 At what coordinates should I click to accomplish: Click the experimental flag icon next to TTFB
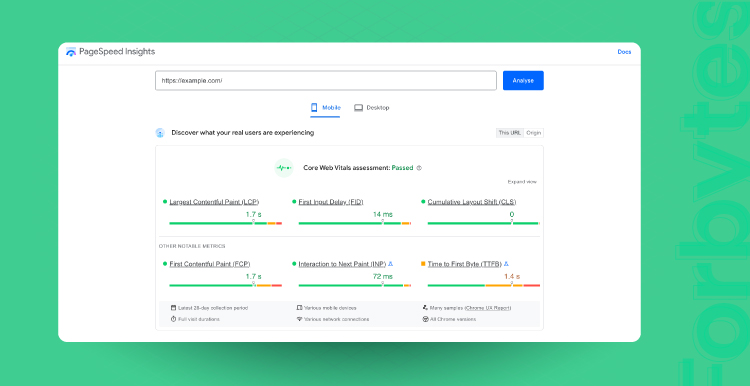pyautogui.click(x=506, y=264)
